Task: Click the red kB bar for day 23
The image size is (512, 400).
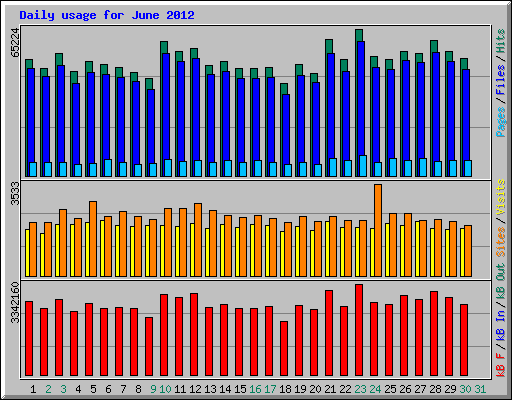Action: tap(359, 330)
